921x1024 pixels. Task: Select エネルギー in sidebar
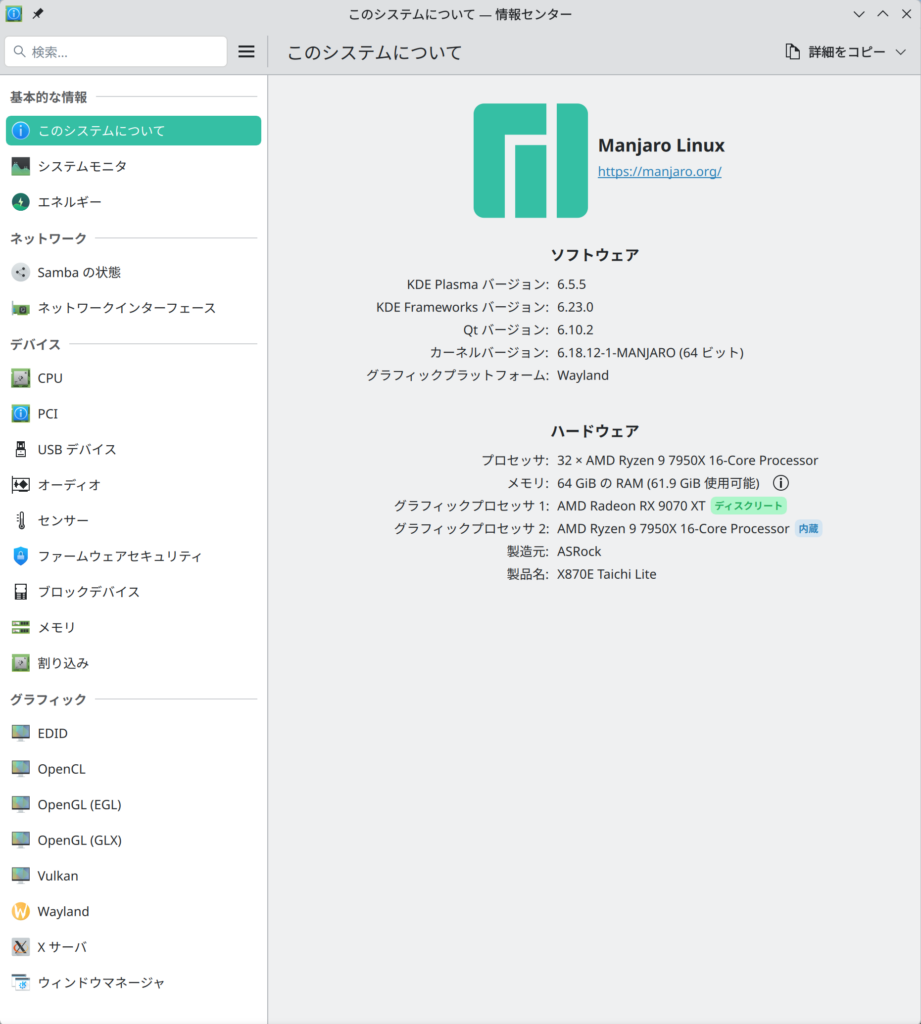point(69,202)
